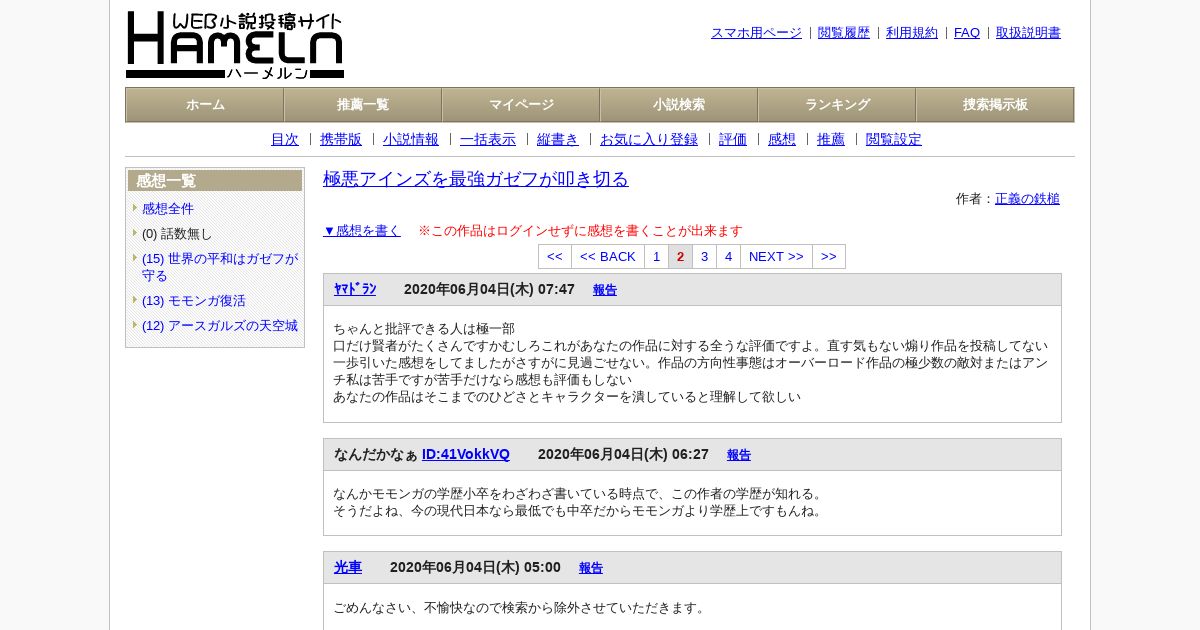This screenshot has height=630, width=1200.
Task: Select 感想全件 in the sidebar
Action: tap(168, 209)
